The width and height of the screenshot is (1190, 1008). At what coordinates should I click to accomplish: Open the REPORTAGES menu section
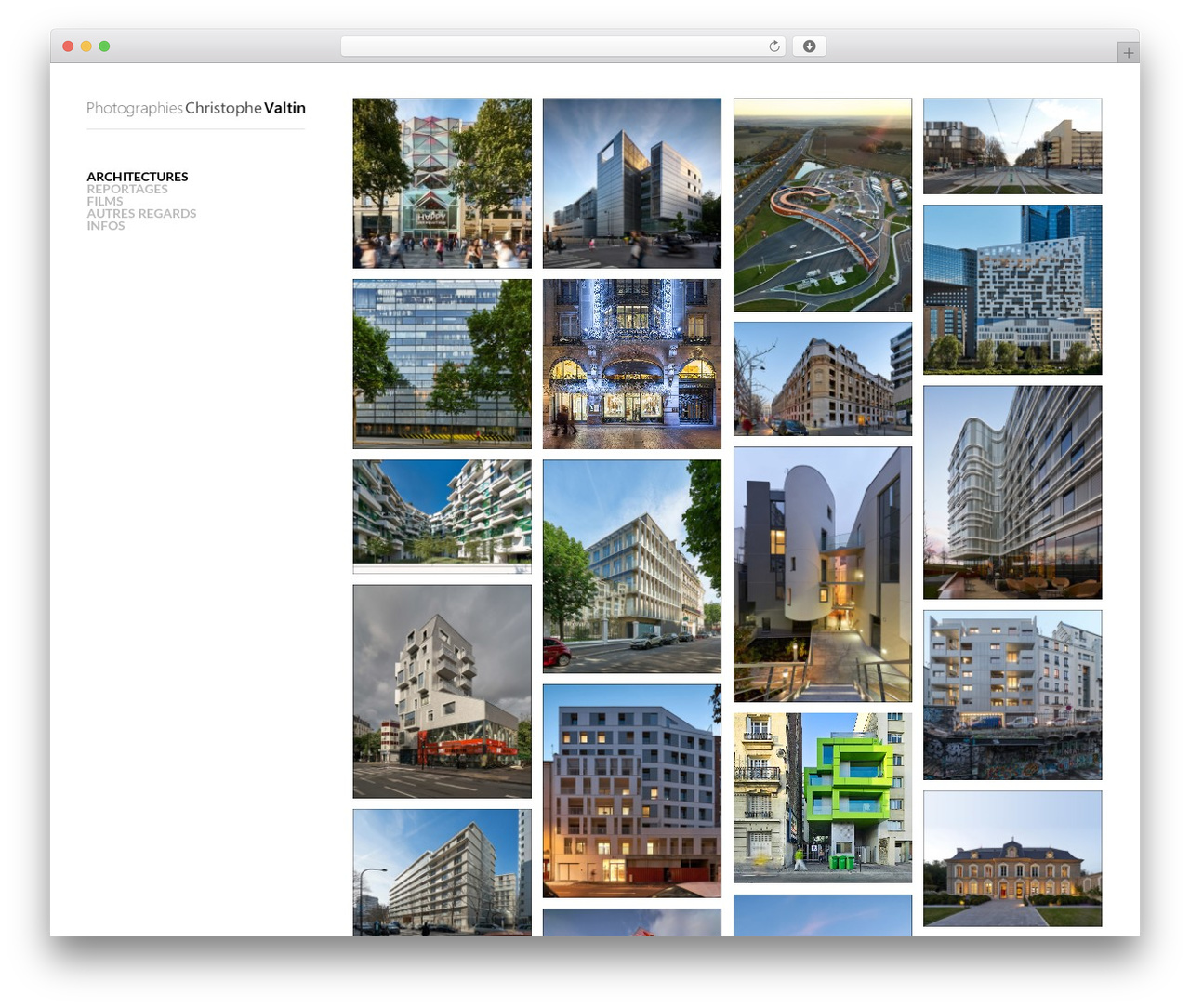point(127,189)
